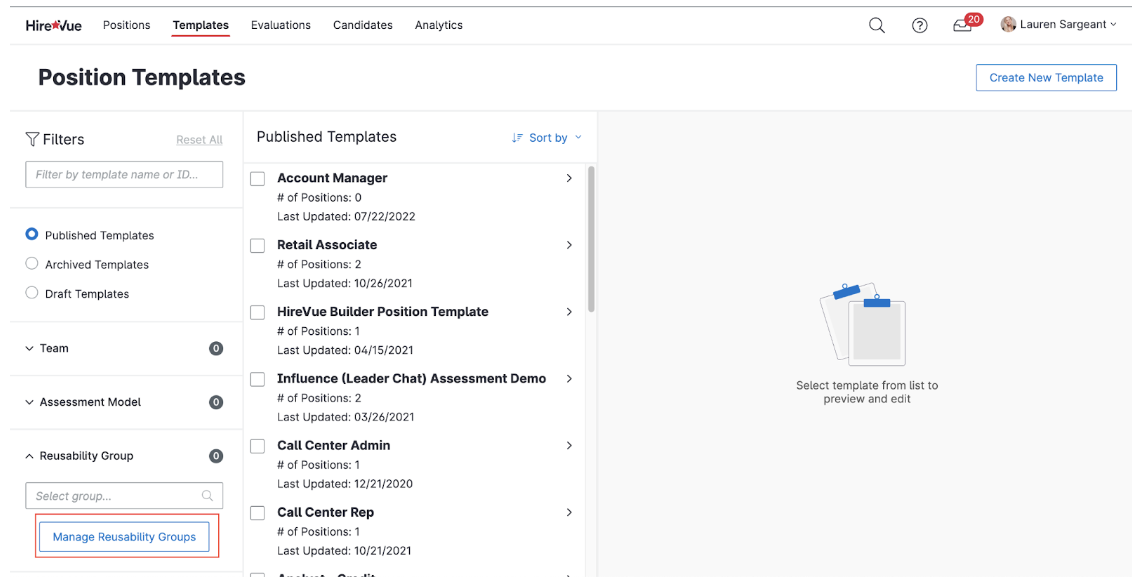Check the Account Manager template checkbox
Image resolution: width=1132 pixels, height=582 pixels.
click(x=258, y=179)
